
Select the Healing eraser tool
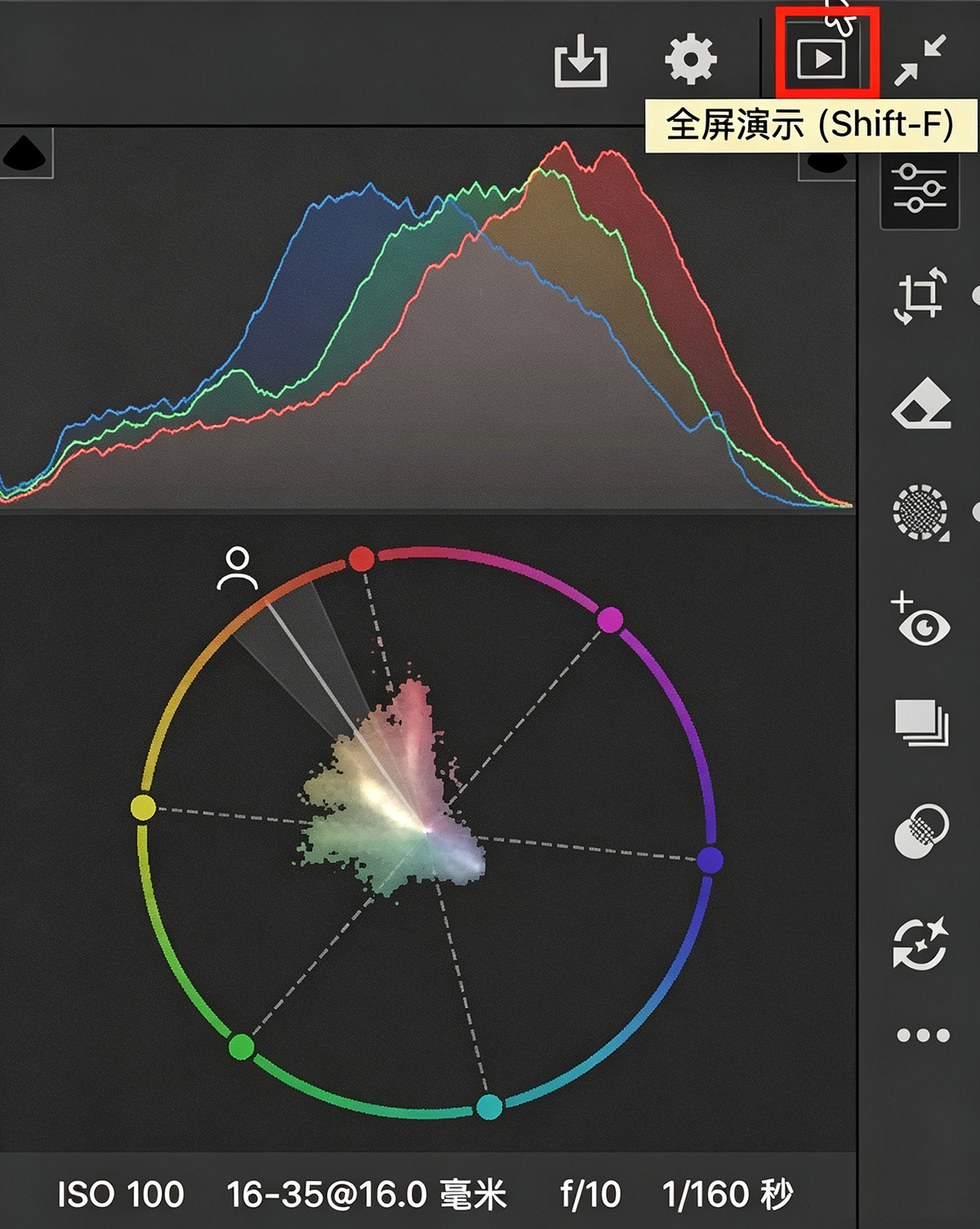[x=922, y=403]
